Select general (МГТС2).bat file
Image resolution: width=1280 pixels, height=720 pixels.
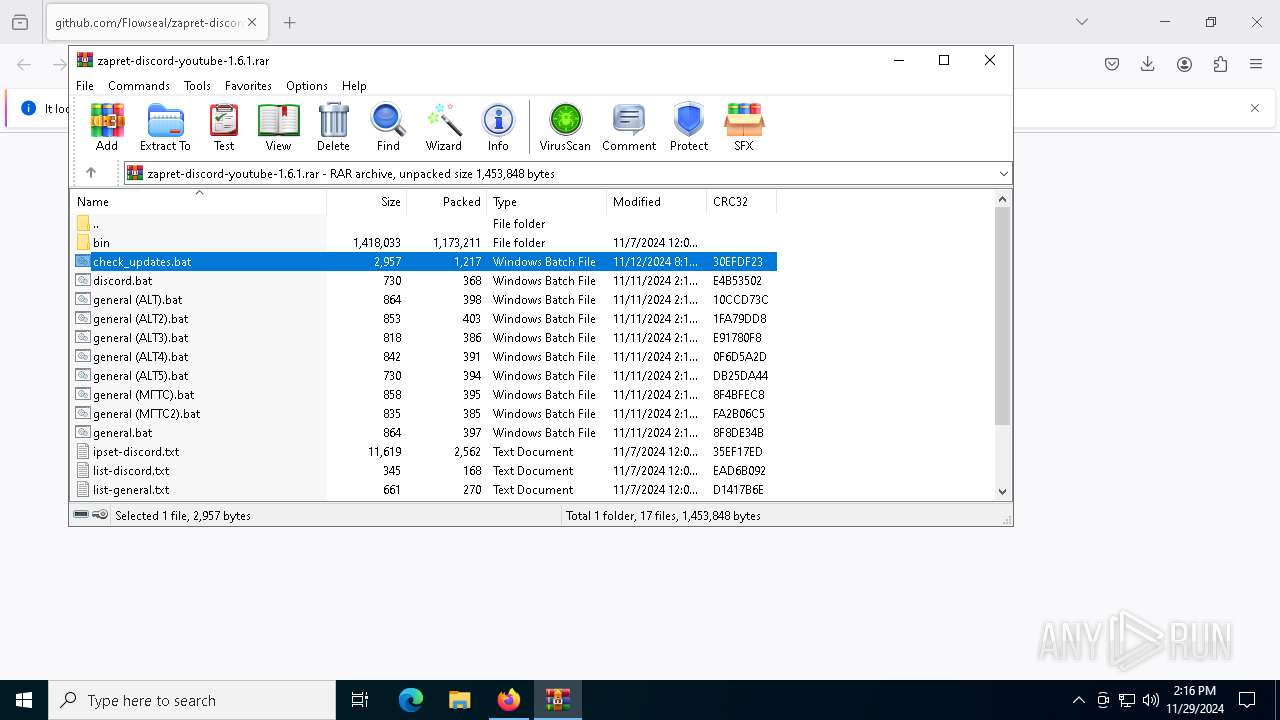[425, 414]
